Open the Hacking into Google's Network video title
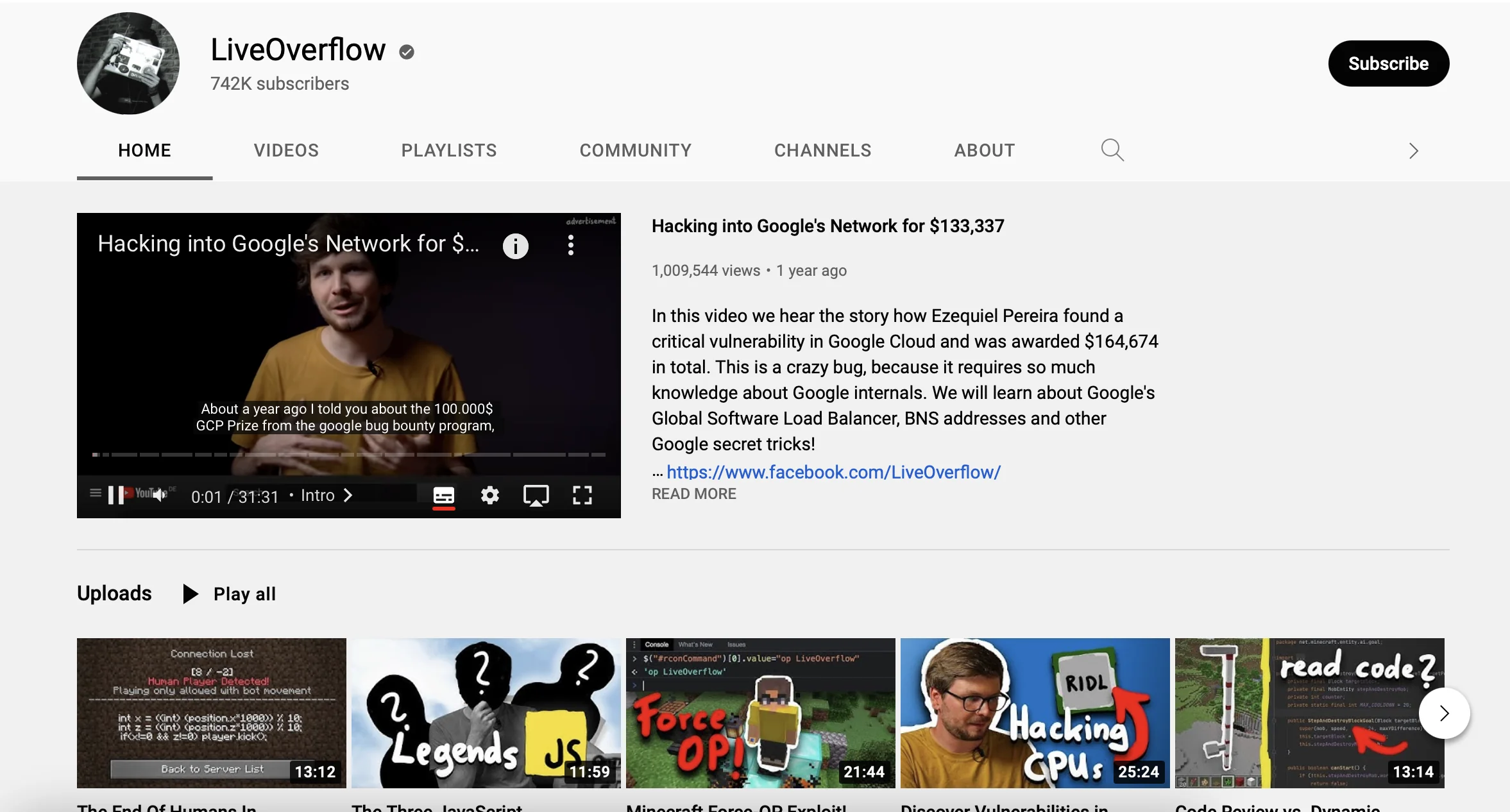Screen dimensions: 1510x812 point(828,226)
